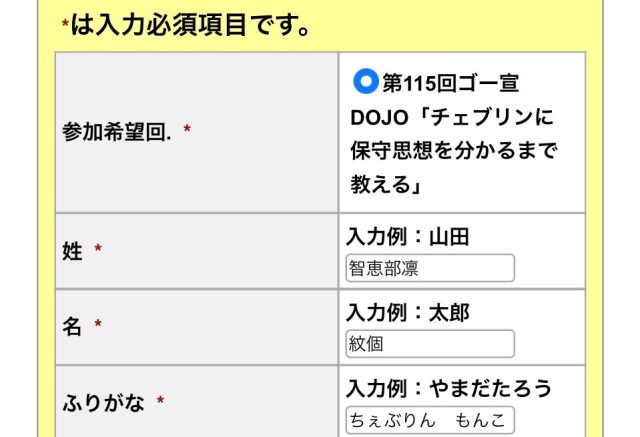Click the 入力例：太郎 example text
The height and width of the screenshot is (437, 640).
(408, 313)
